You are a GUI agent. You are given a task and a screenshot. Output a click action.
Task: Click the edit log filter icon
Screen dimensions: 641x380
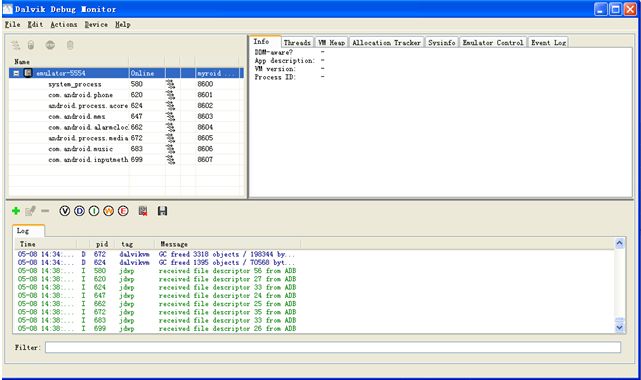[x=30, y=211]
